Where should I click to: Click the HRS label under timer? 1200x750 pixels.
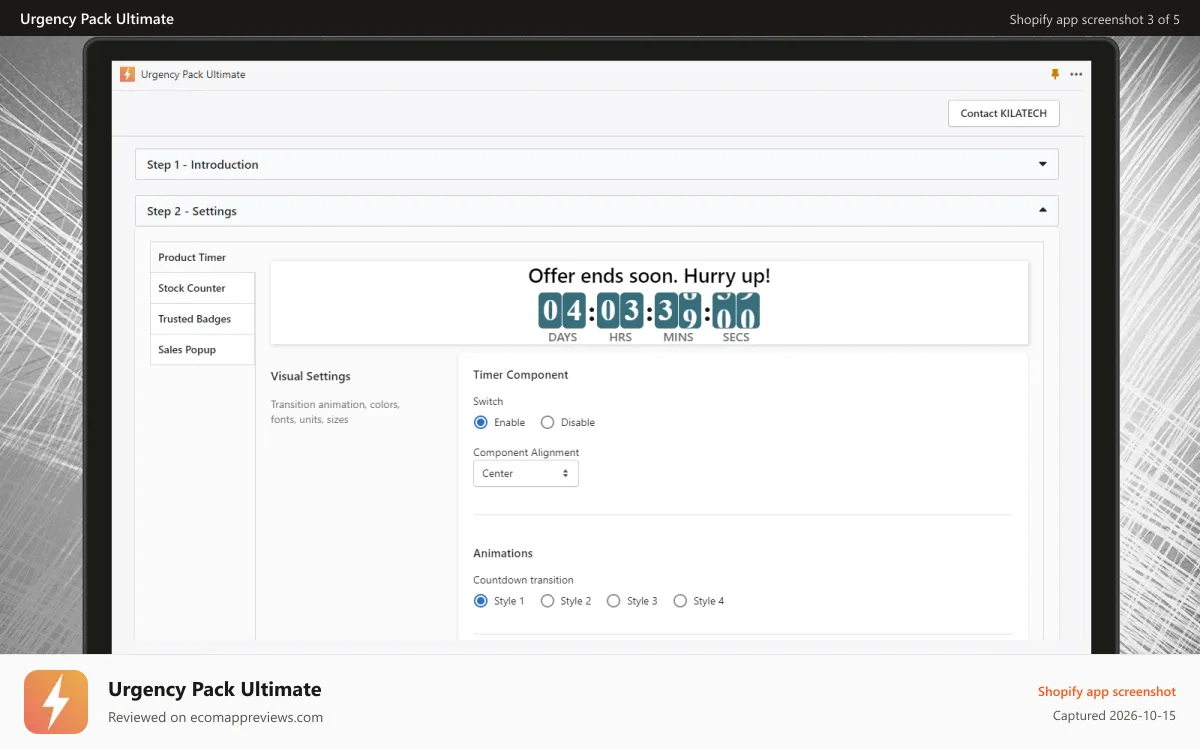coord(620,338)
